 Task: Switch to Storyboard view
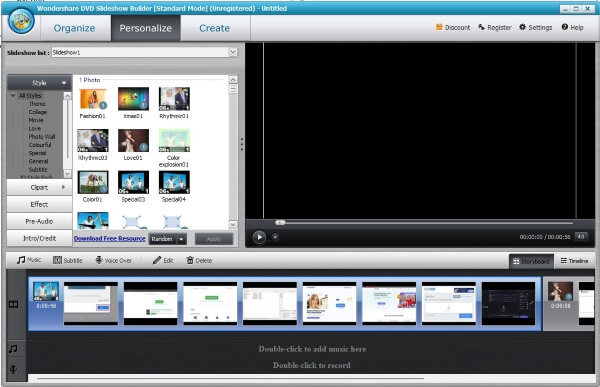[x=531, y=261]
